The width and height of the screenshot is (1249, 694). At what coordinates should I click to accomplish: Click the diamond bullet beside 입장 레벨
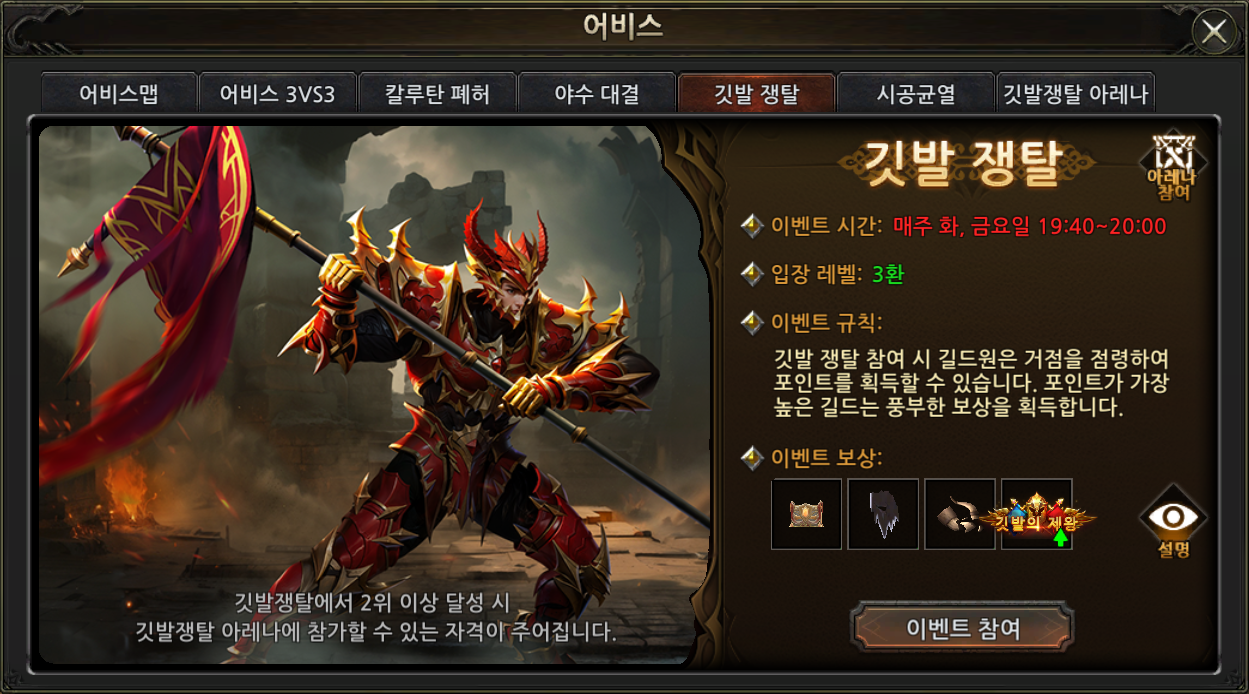(x=752, y=273)
